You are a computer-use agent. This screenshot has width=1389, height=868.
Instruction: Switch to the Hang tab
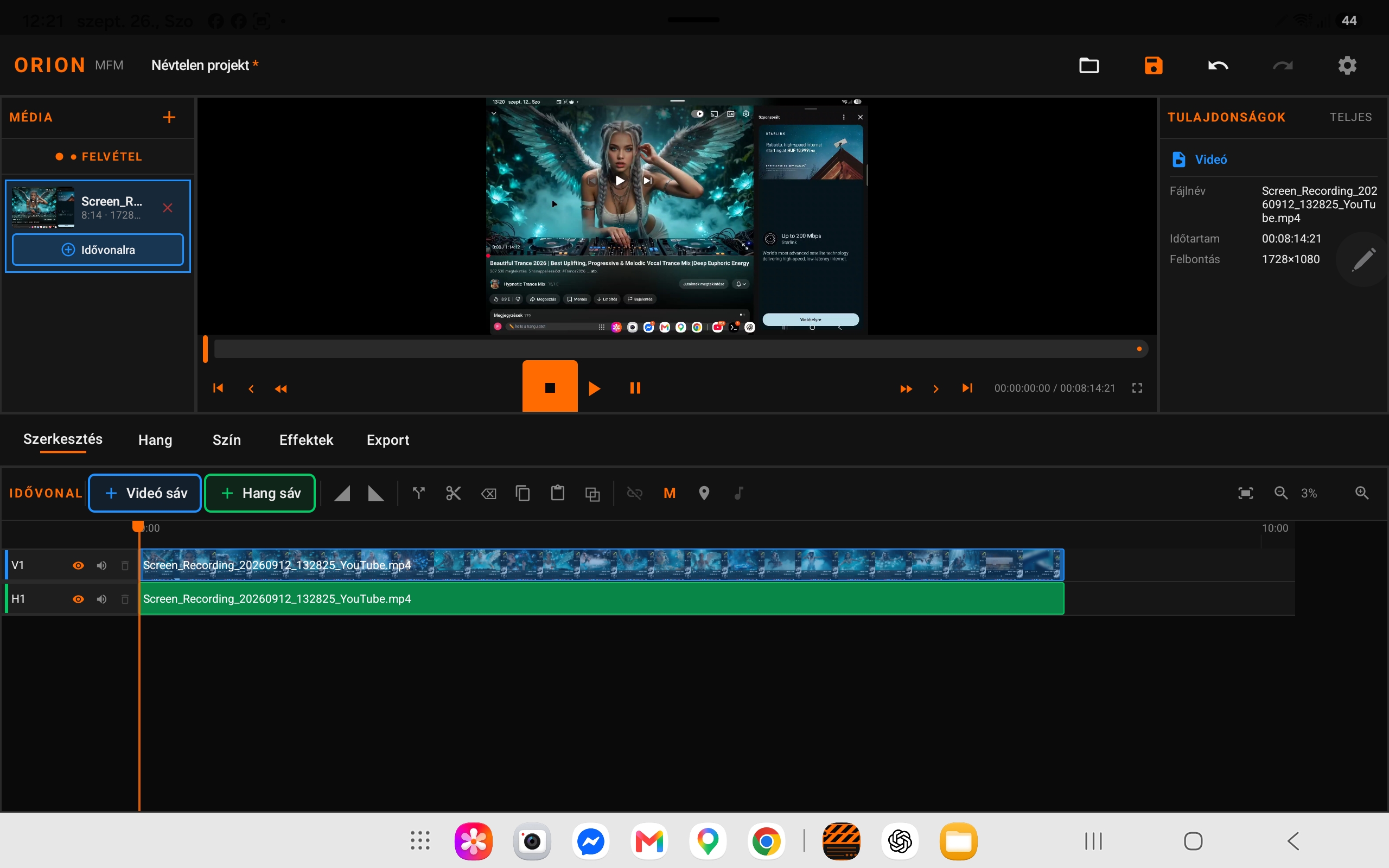tap(155, 440)
